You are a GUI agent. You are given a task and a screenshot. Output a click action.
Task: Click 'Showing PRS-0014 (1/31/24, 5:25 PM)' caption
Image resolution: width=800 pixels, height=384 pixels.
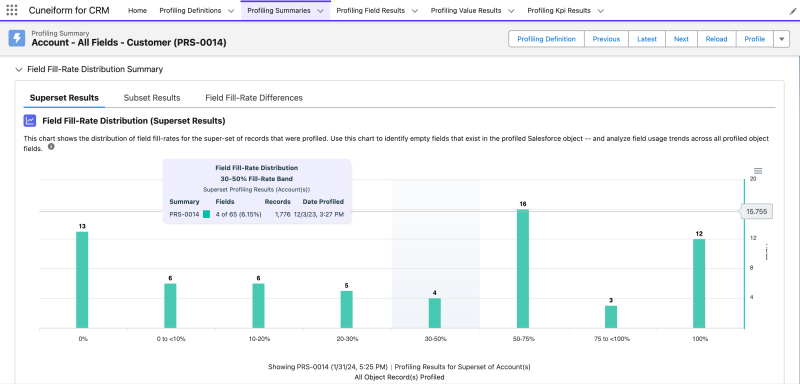click(x=328, y=367)
